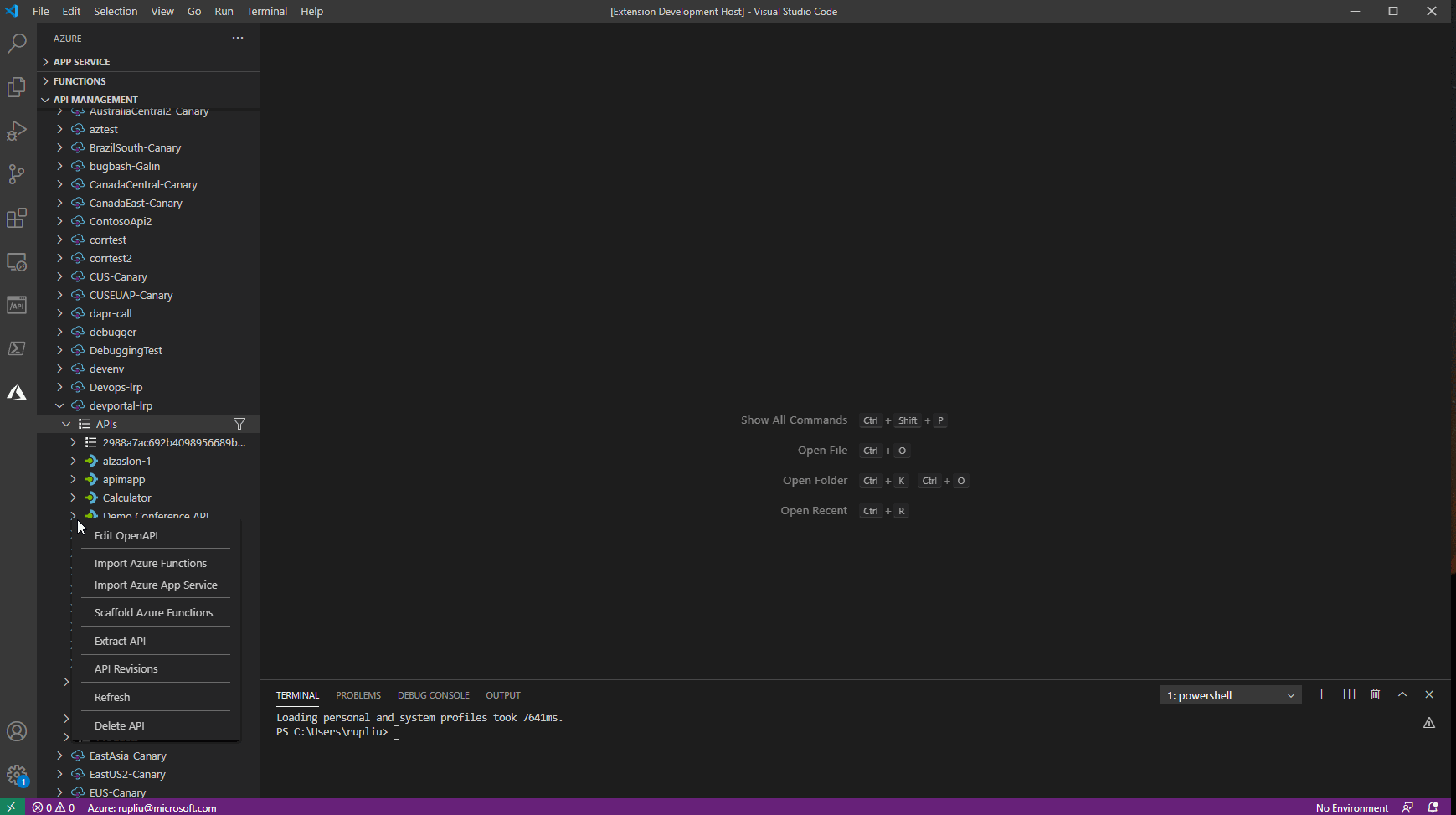Expand the Calculator API node
Viewport: 1456px width, 815px height.
pyautogui.click(x=73, y=498)
